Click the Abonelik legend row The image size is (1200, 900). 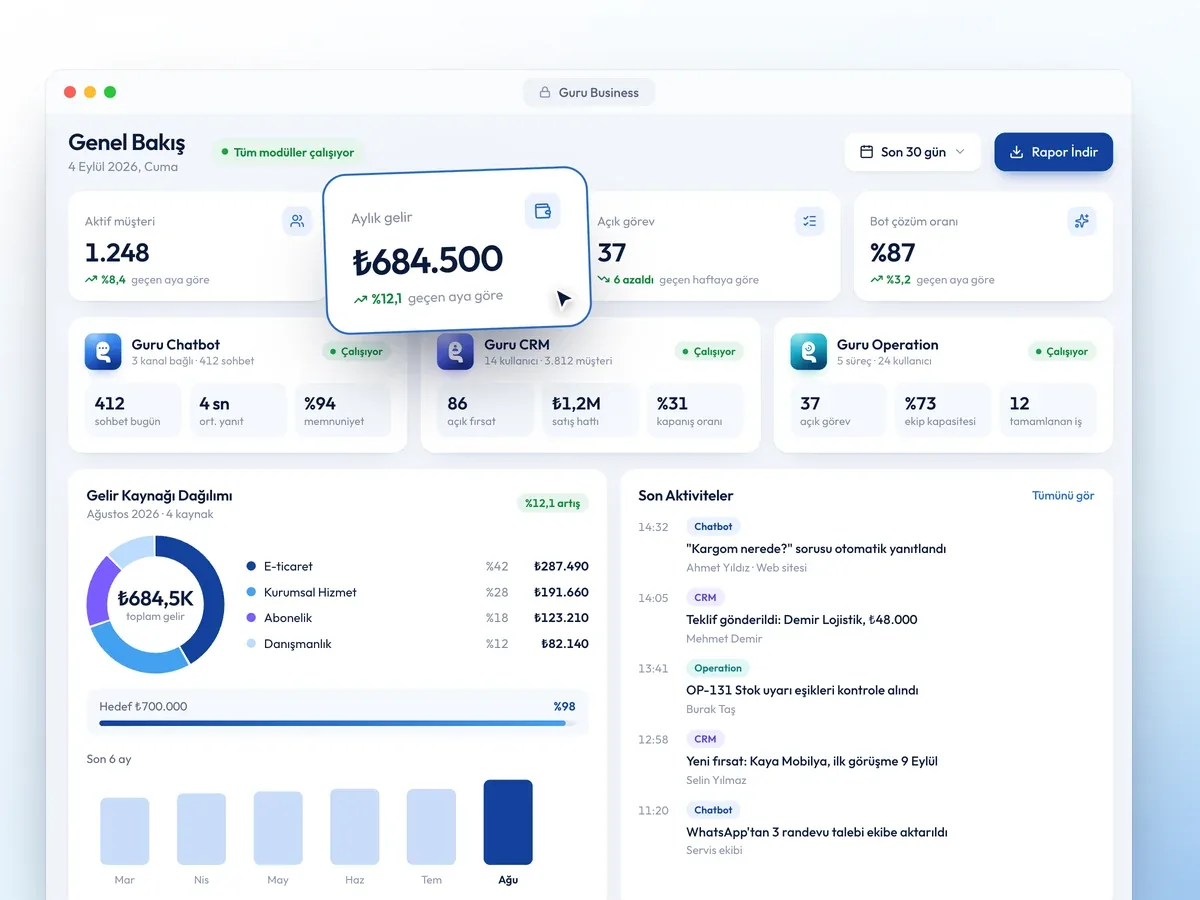[417, 618]
